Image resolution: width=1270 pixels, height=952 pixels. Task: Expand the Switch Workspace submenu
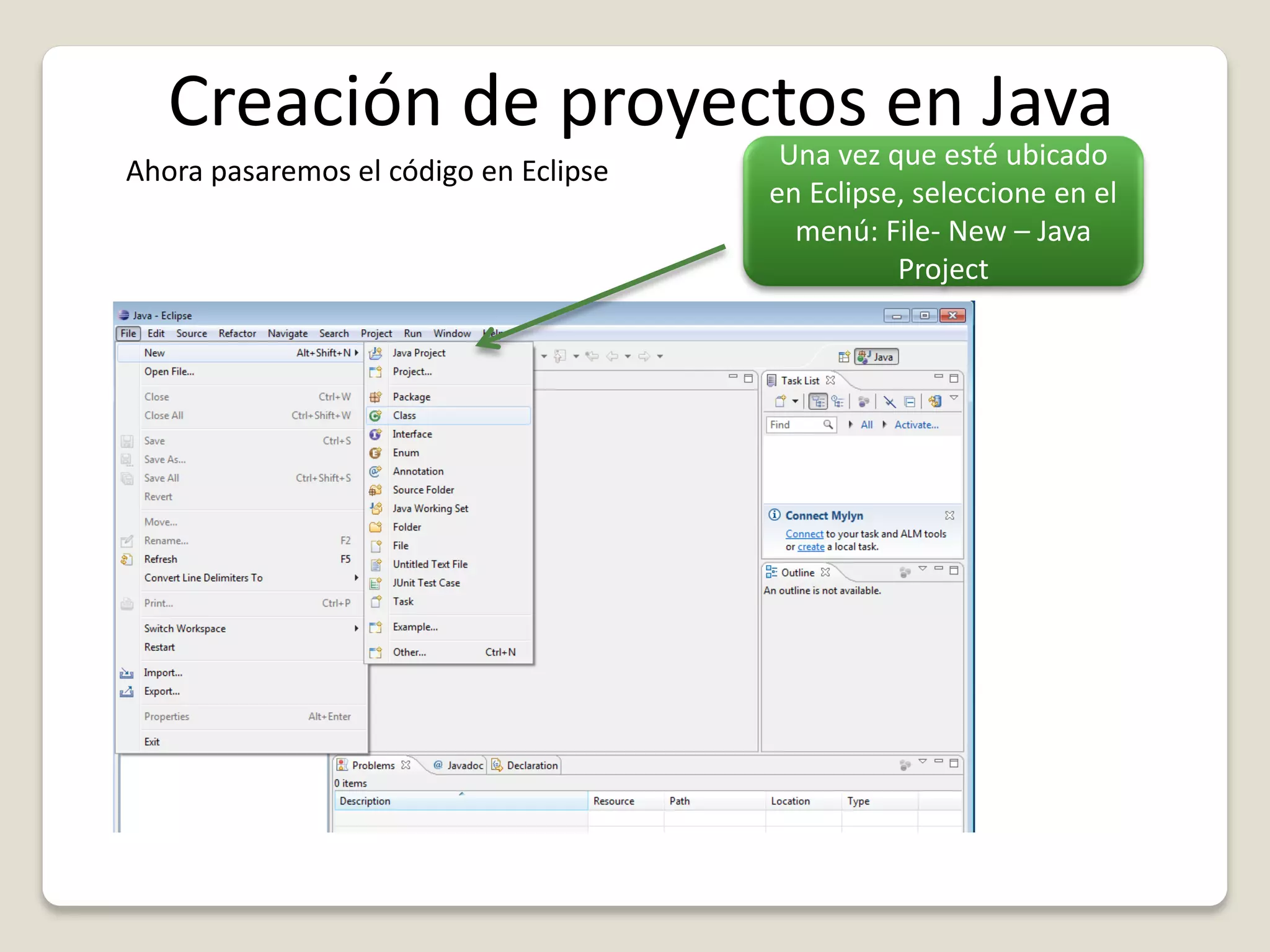click(x=357, y=628)
